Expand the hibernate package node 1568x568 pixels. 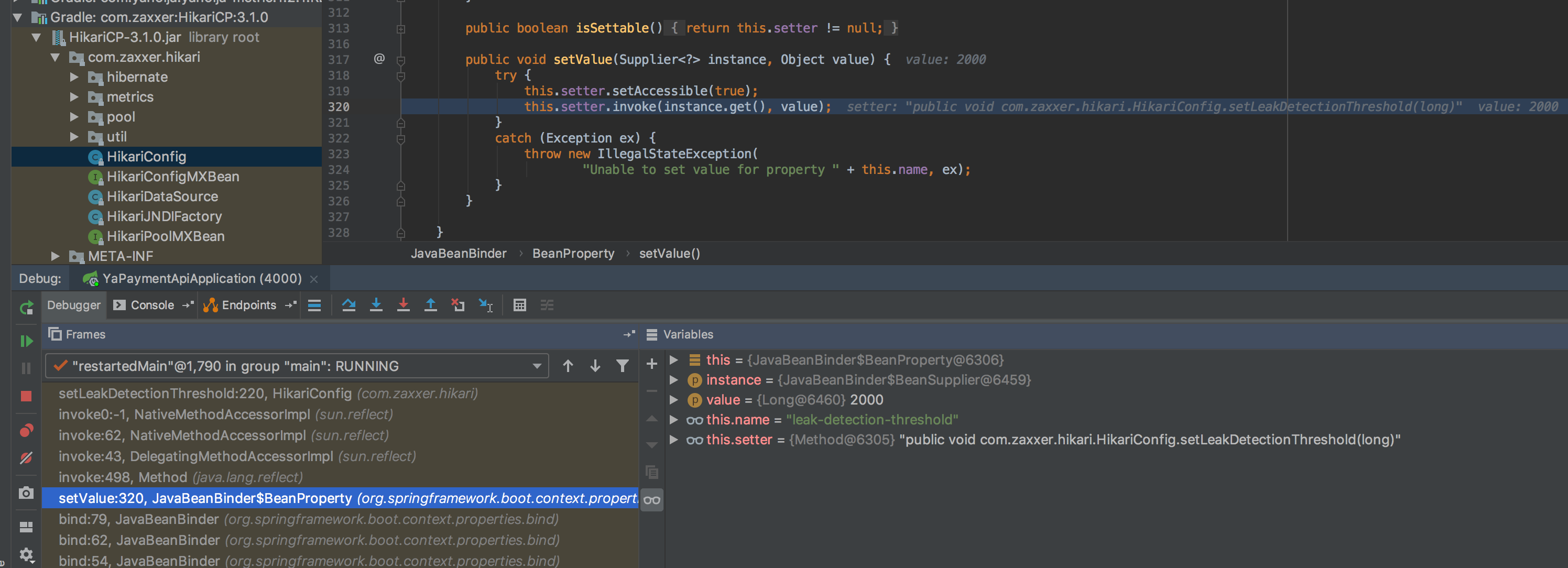coord(74,78)
